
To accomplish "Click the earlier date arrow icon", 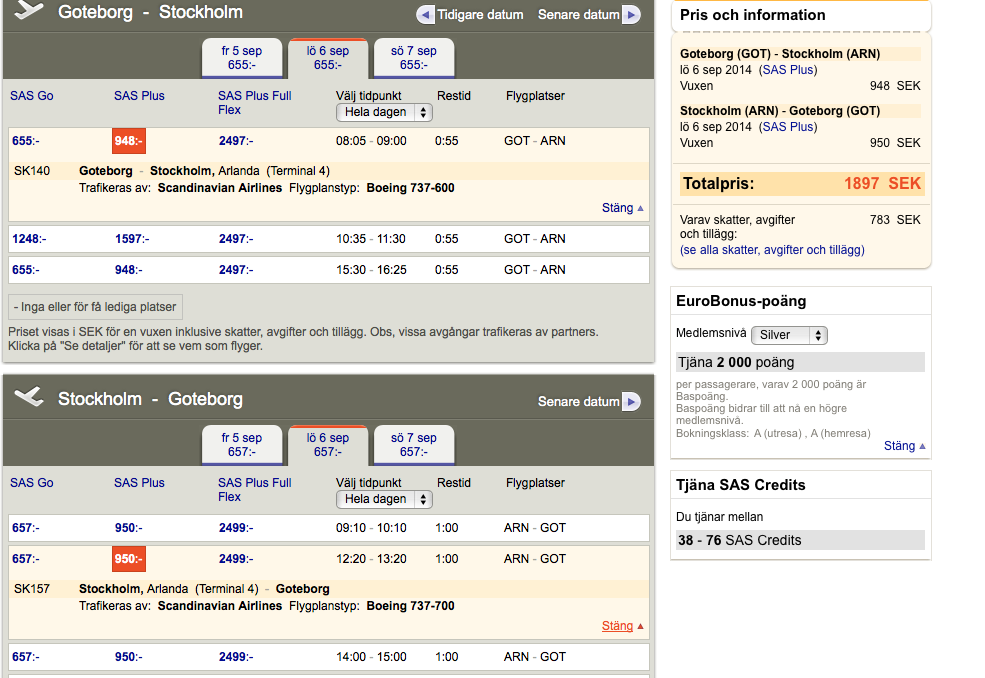I will click(425, 15).
